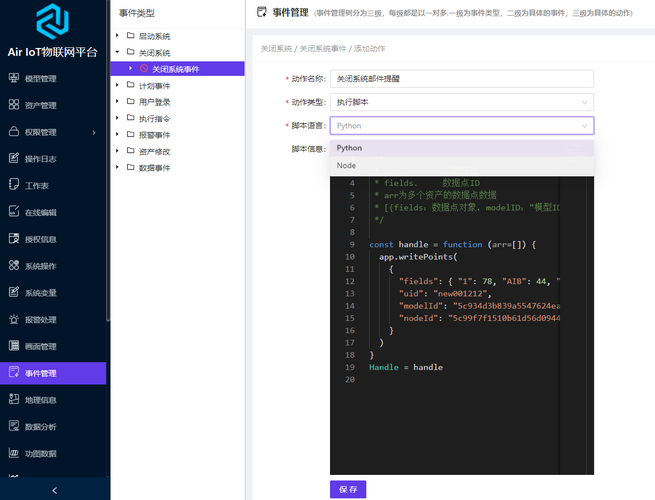Click the folder icon beside 关闭系统

point(131,52)
